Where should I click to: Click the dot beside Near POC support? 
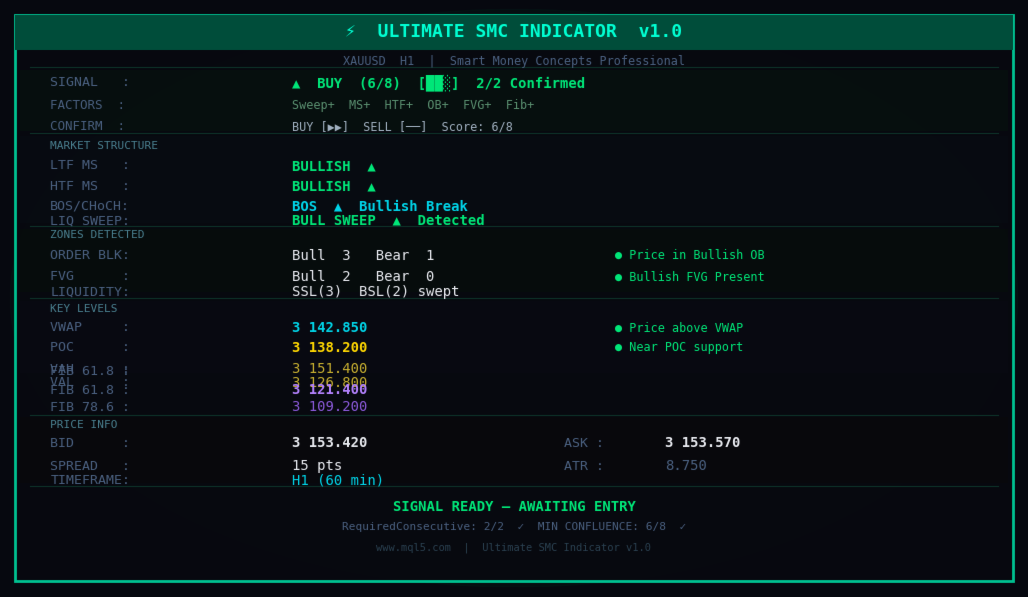click(x=618, y=348)
